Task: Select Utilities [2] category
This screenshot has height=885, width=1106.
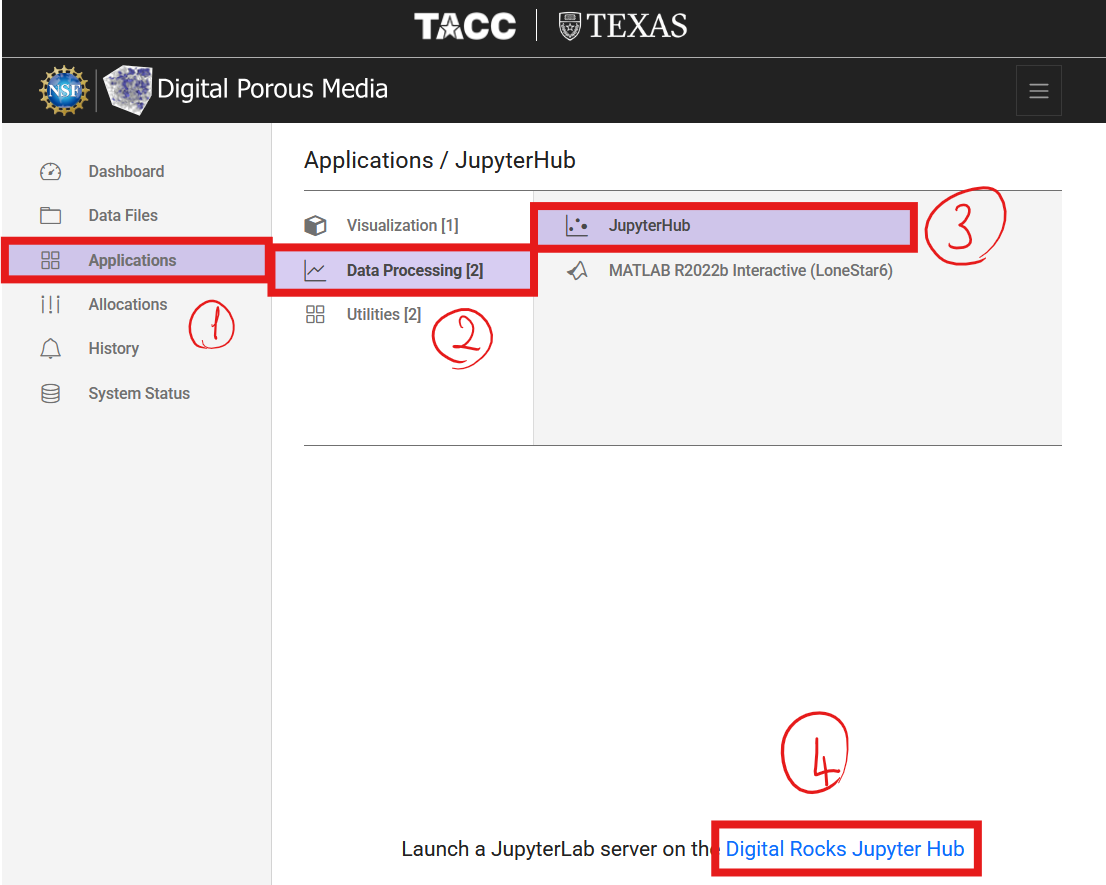Action: (384, 315)
